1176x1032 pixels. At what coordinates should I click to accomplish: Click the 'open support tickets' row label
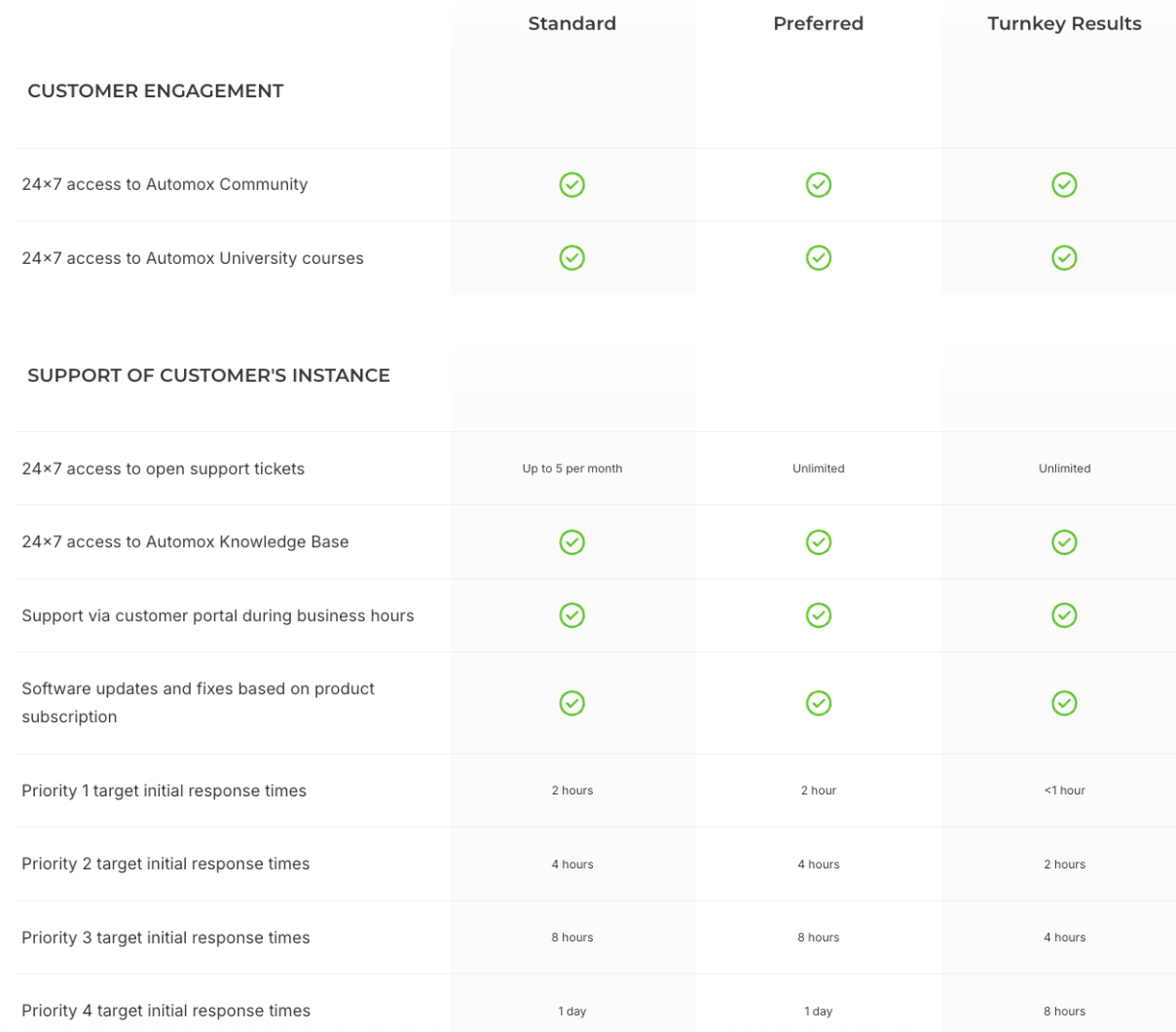[164, 468]
